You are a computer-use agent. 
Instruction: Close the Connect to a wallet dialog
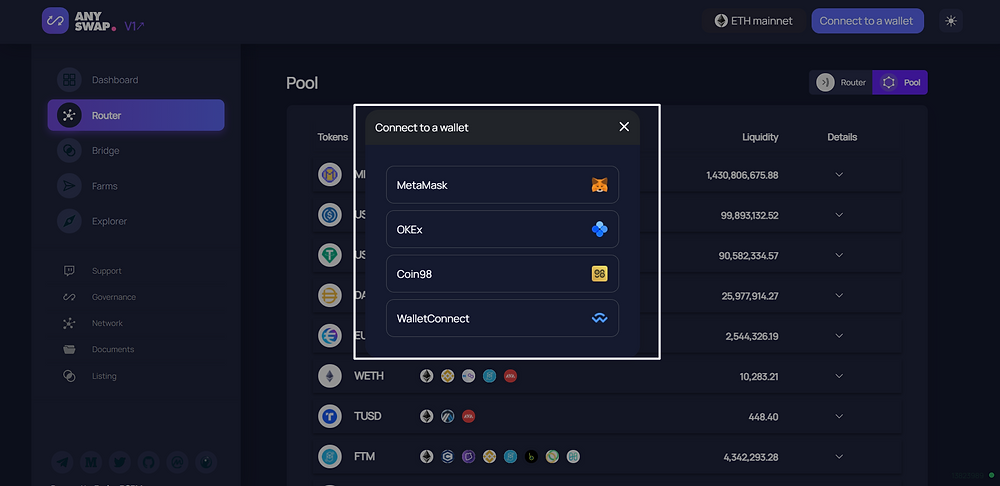pyautogui.click(x=624, y=127)
